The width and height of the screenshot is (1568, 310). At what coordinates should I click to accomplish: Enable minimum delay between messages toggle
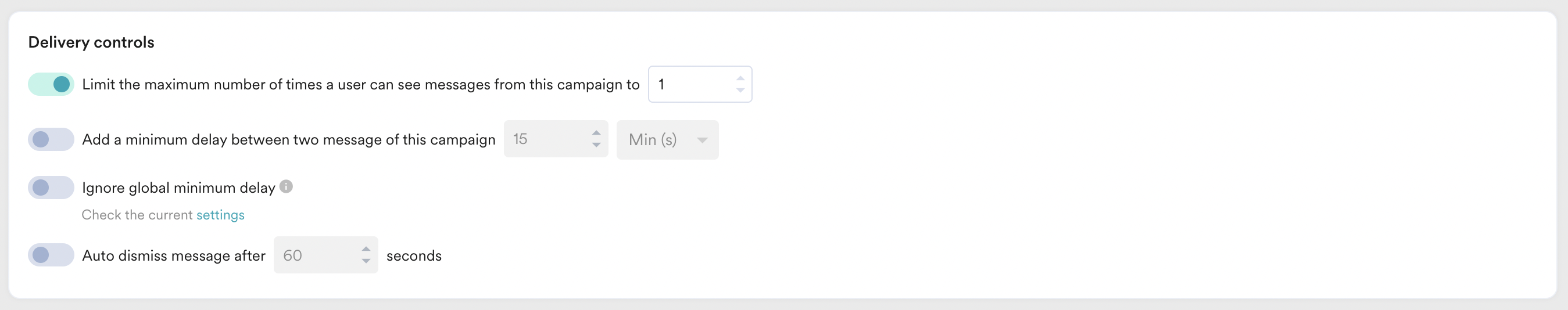(x=51, y=139)
